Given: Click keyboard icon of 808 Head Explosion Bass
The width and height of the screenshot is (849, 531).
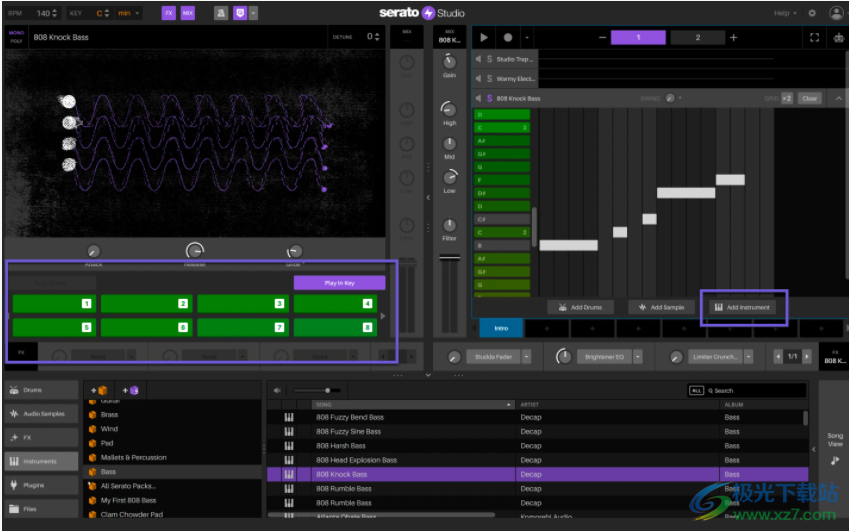Looking at the screenshot, I should [x=289, y=460].
